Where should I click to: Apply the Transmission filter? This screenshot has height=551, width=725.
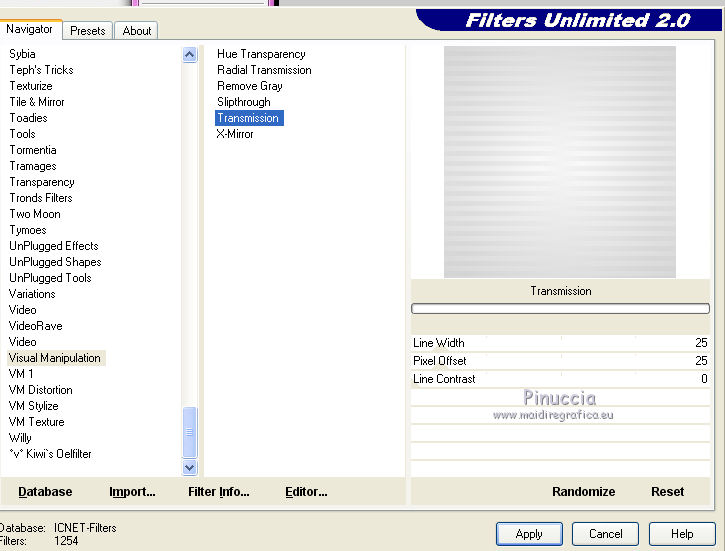pos(529,534)
